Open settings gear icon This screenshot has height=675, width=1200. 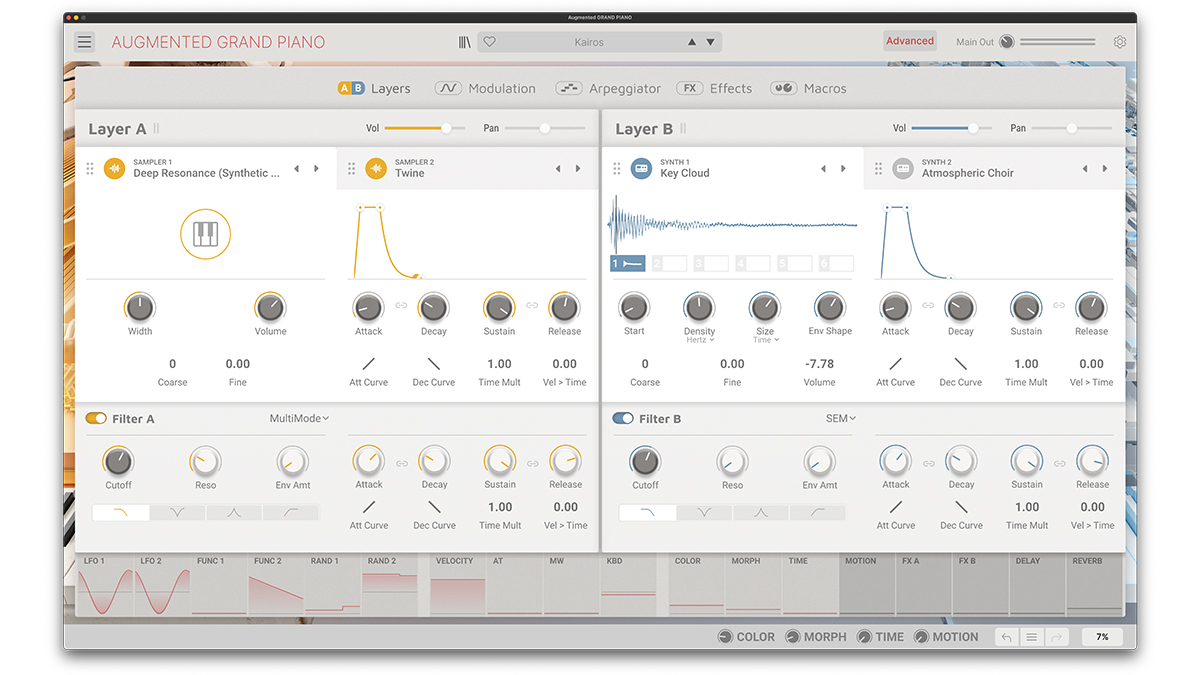pos(1120,42)
